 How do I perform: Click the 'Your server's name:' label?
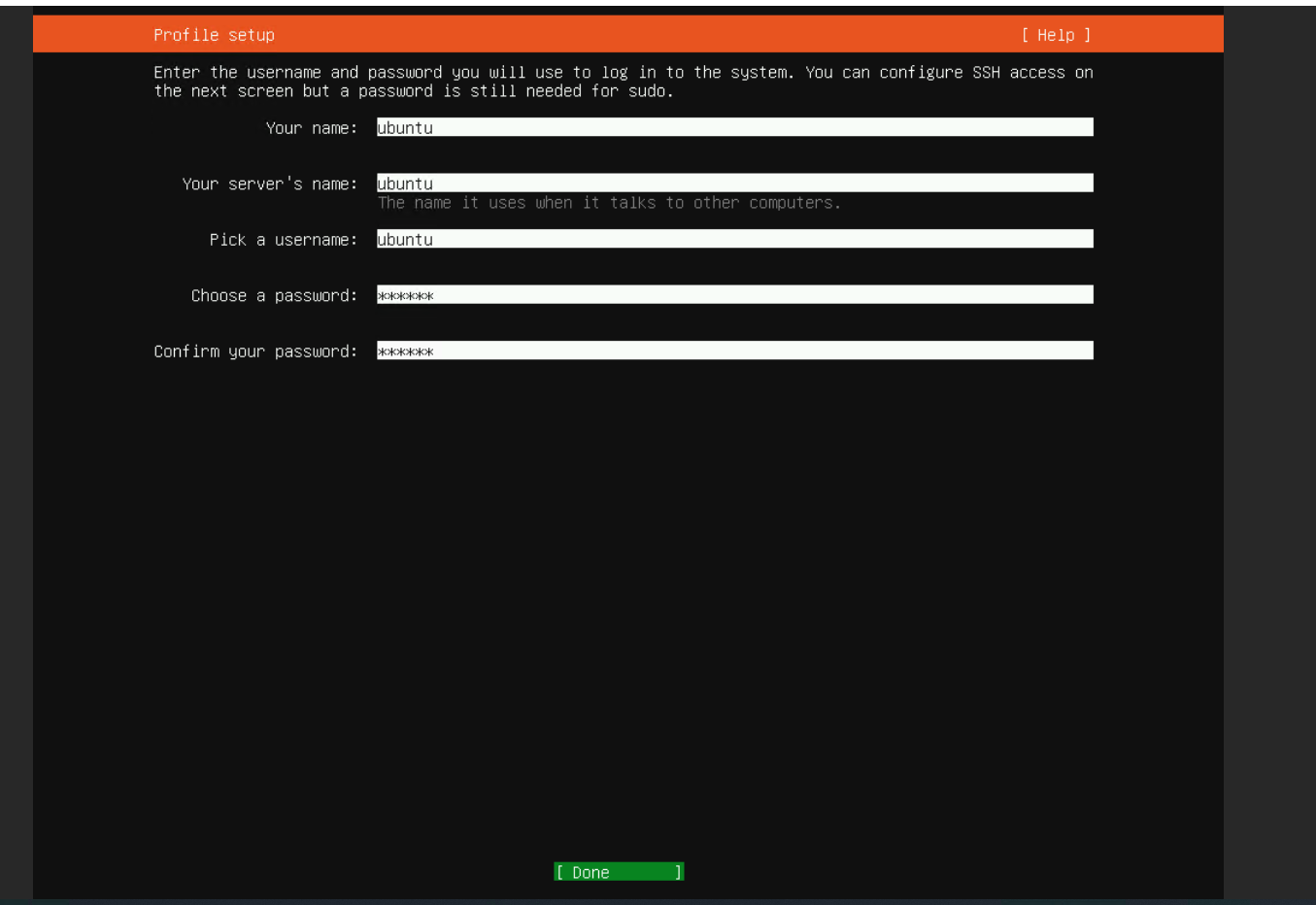coord(269,184)
